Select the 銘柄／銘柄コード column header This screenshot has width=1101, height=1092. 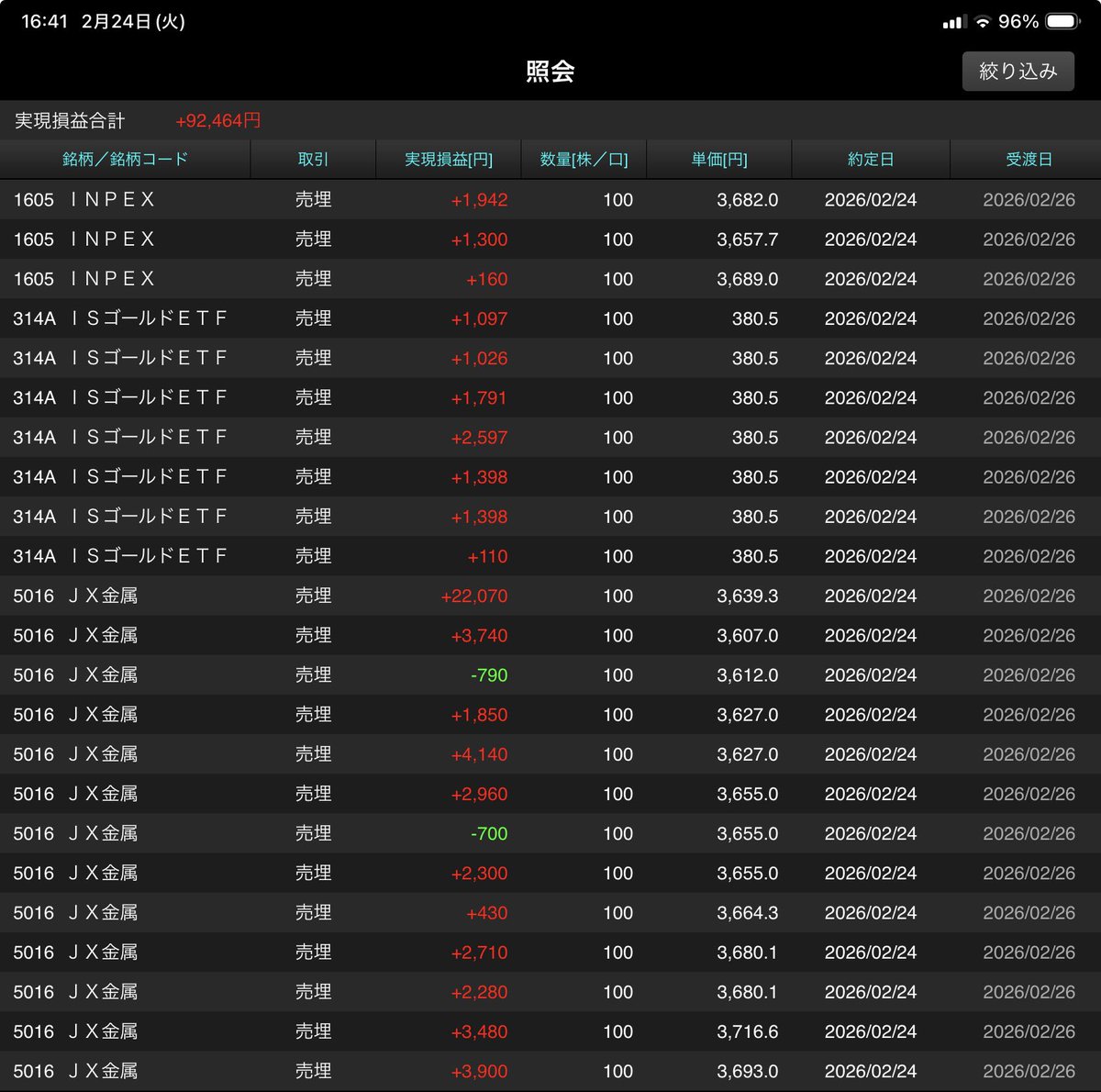(125, 159)
